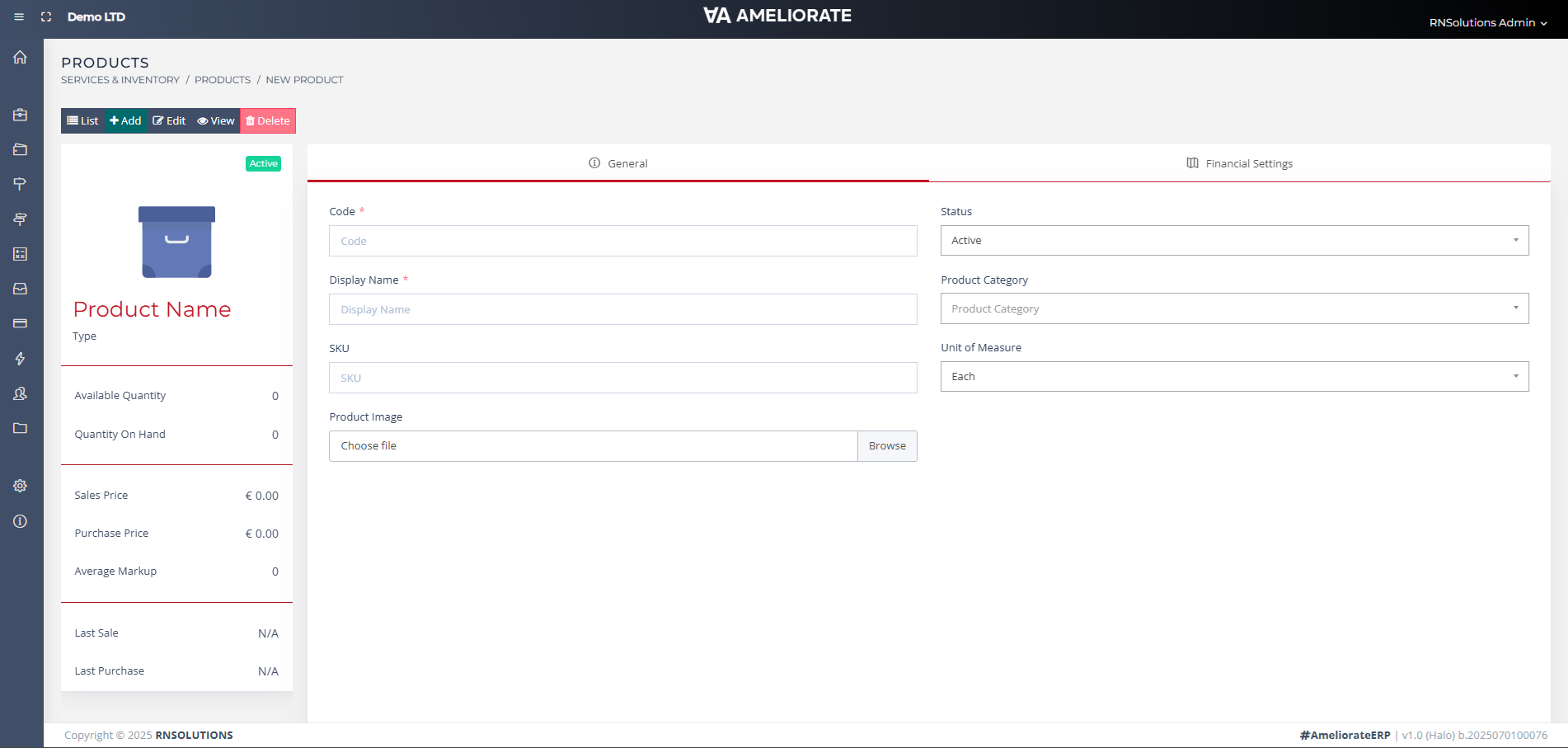Open the signpost navigation icon in the sidebar
Screen dimensions: 1568x748
coord(20,184)
